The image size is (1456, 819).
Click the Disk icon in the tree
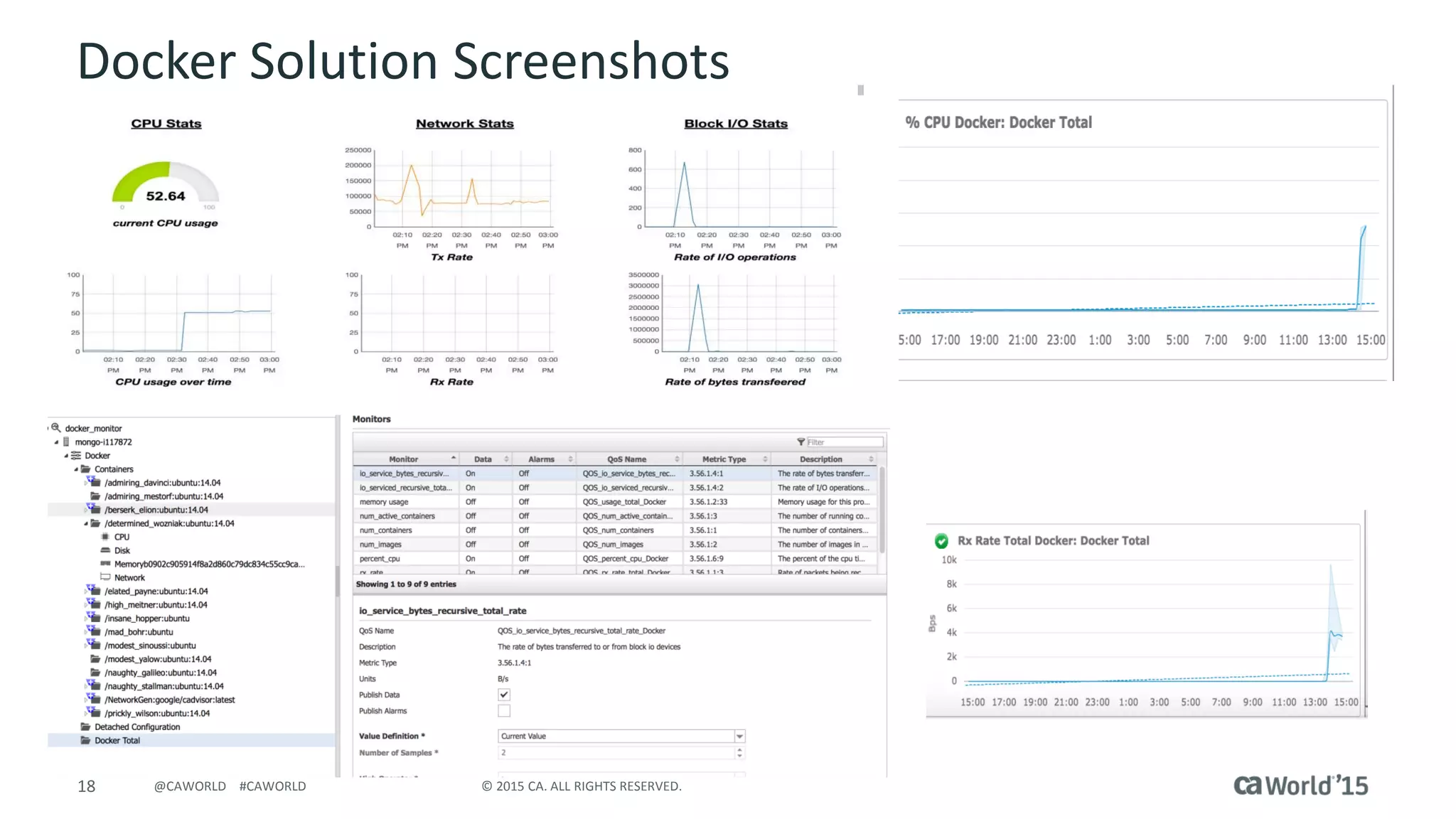pos(105,550)
